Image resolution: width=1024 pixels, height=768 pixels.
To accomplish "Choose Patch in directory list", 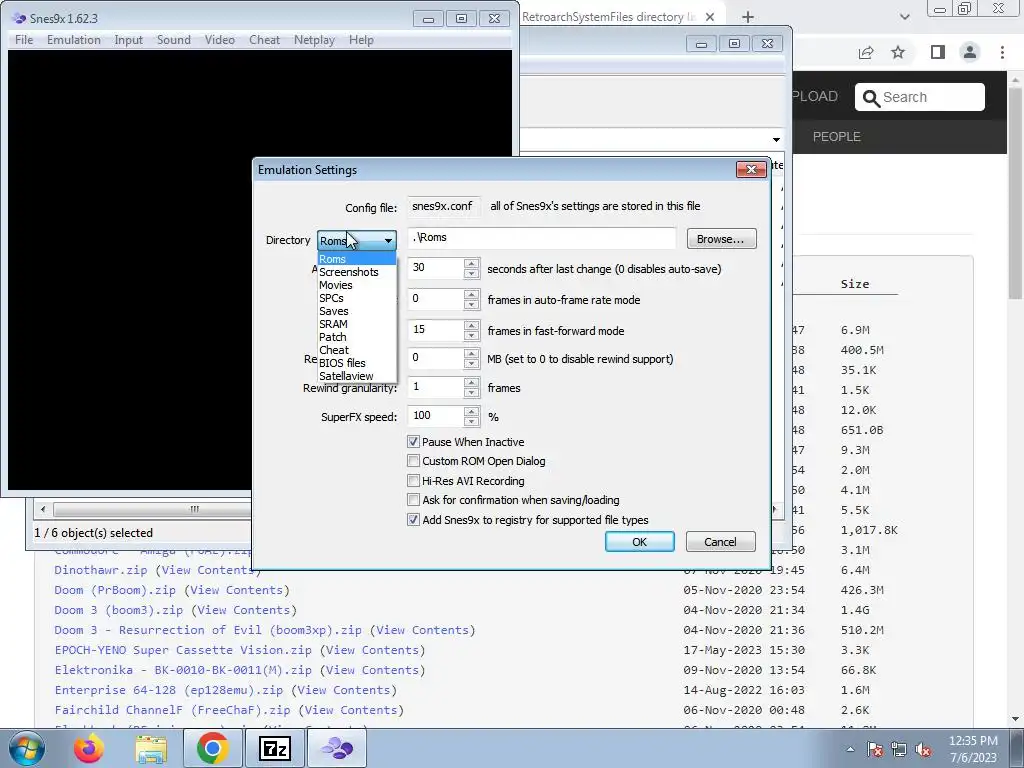I will (357, 337).
